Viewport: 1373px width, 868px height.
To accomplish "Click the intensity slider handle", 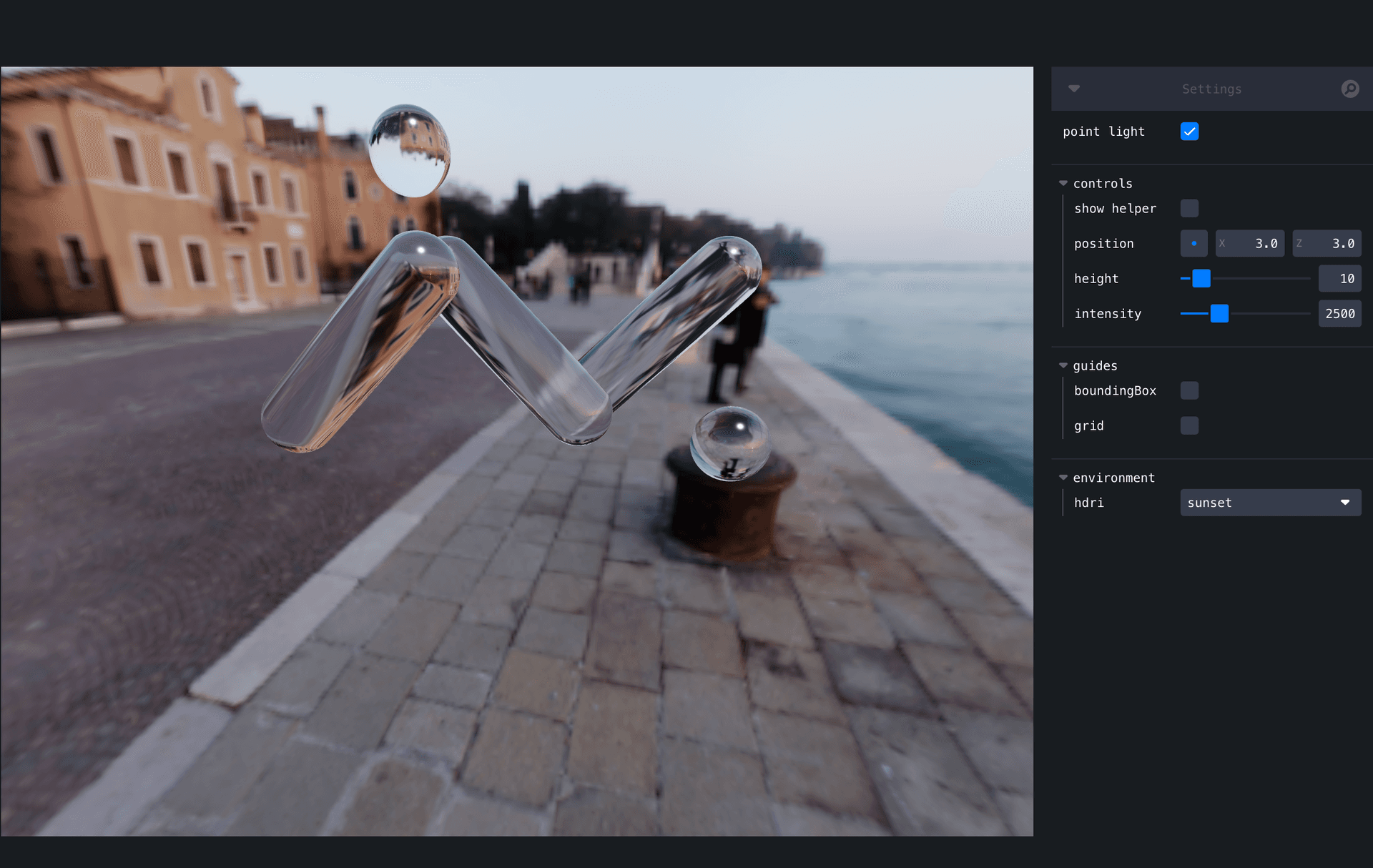I will [x=1219, y=313].
